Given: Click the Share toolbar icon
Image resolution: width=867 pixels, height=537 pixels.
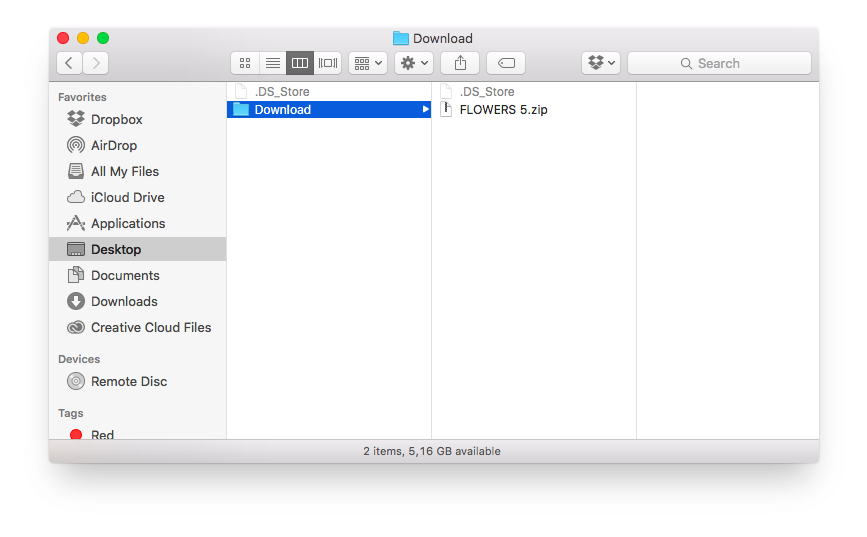Looking at the screenshot, I should pos(460,63).
